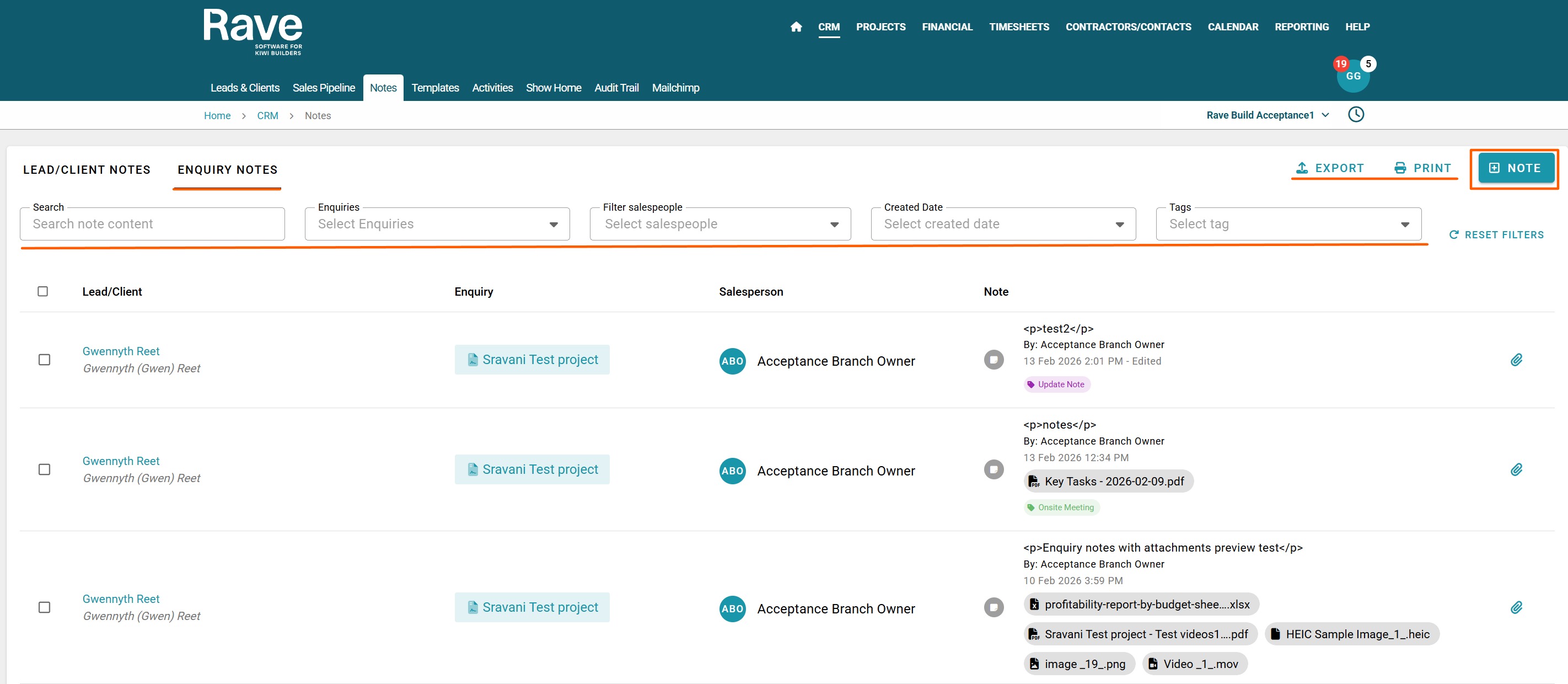
Task: Click the Reset Filters button
Action: 1496,234
